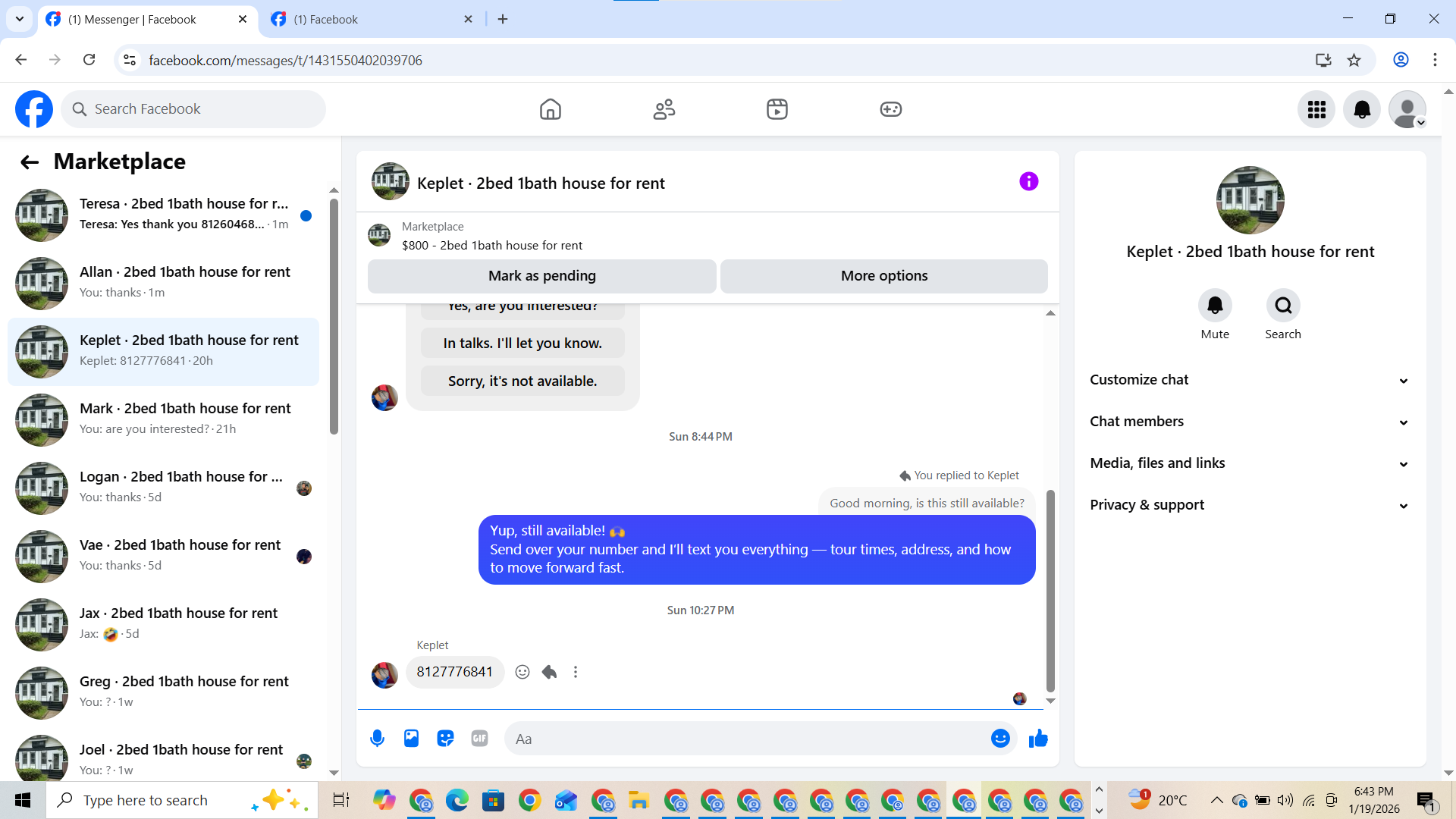Click the voice clip microphone icon
1456x819 pixels.
coord(377,738)
